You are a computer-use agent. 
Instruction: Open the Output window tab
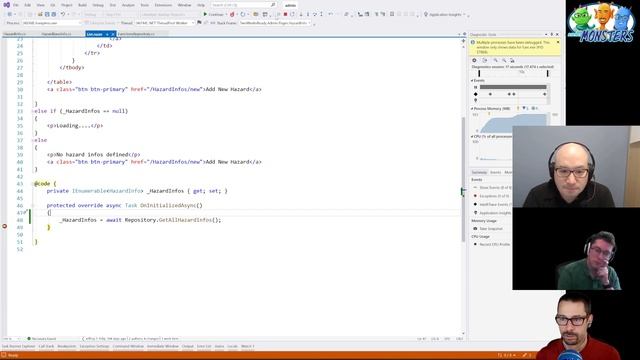pos(188,347)
